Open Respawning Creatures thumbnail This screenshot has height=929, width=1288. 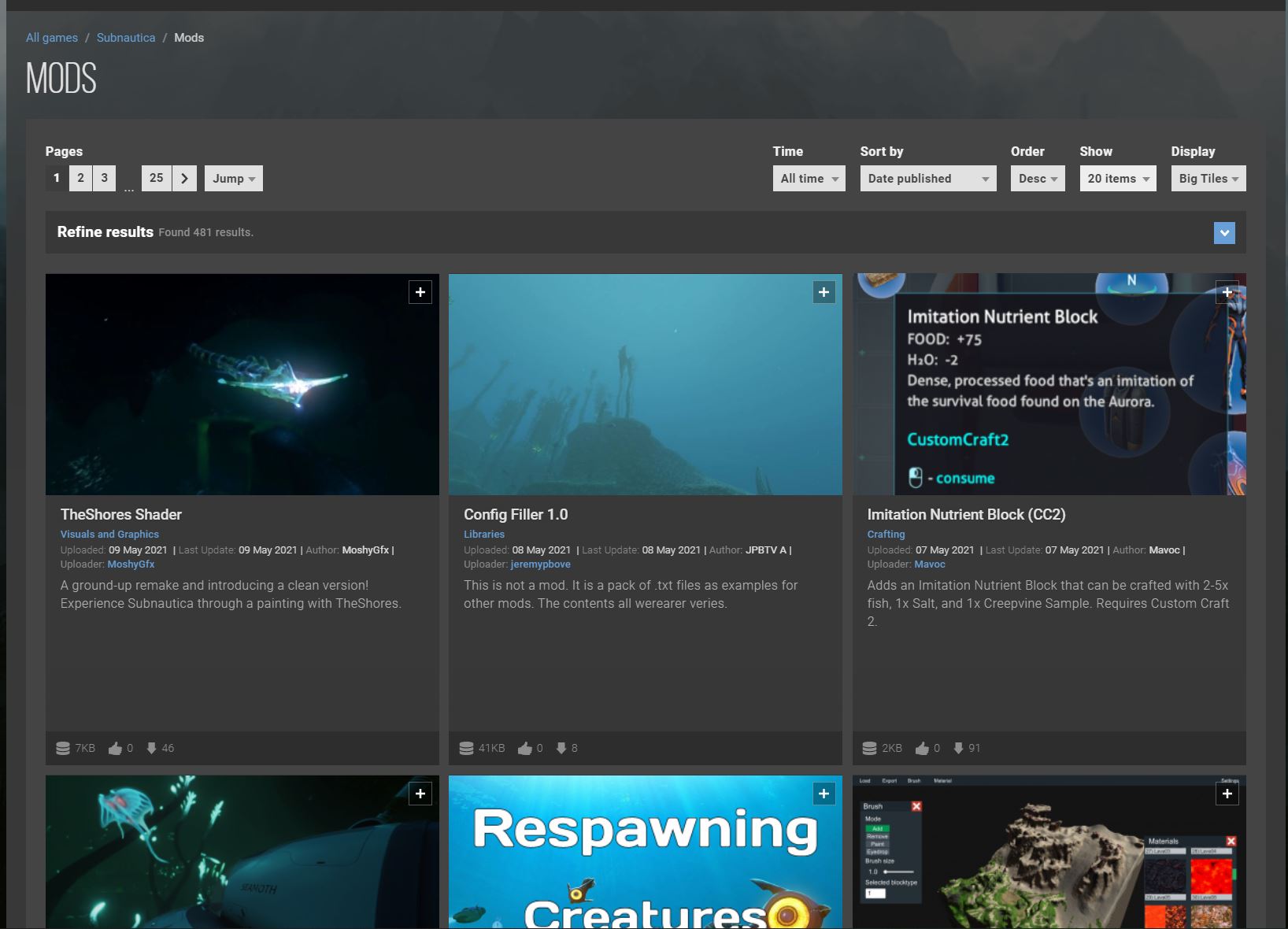click(646, 852)
